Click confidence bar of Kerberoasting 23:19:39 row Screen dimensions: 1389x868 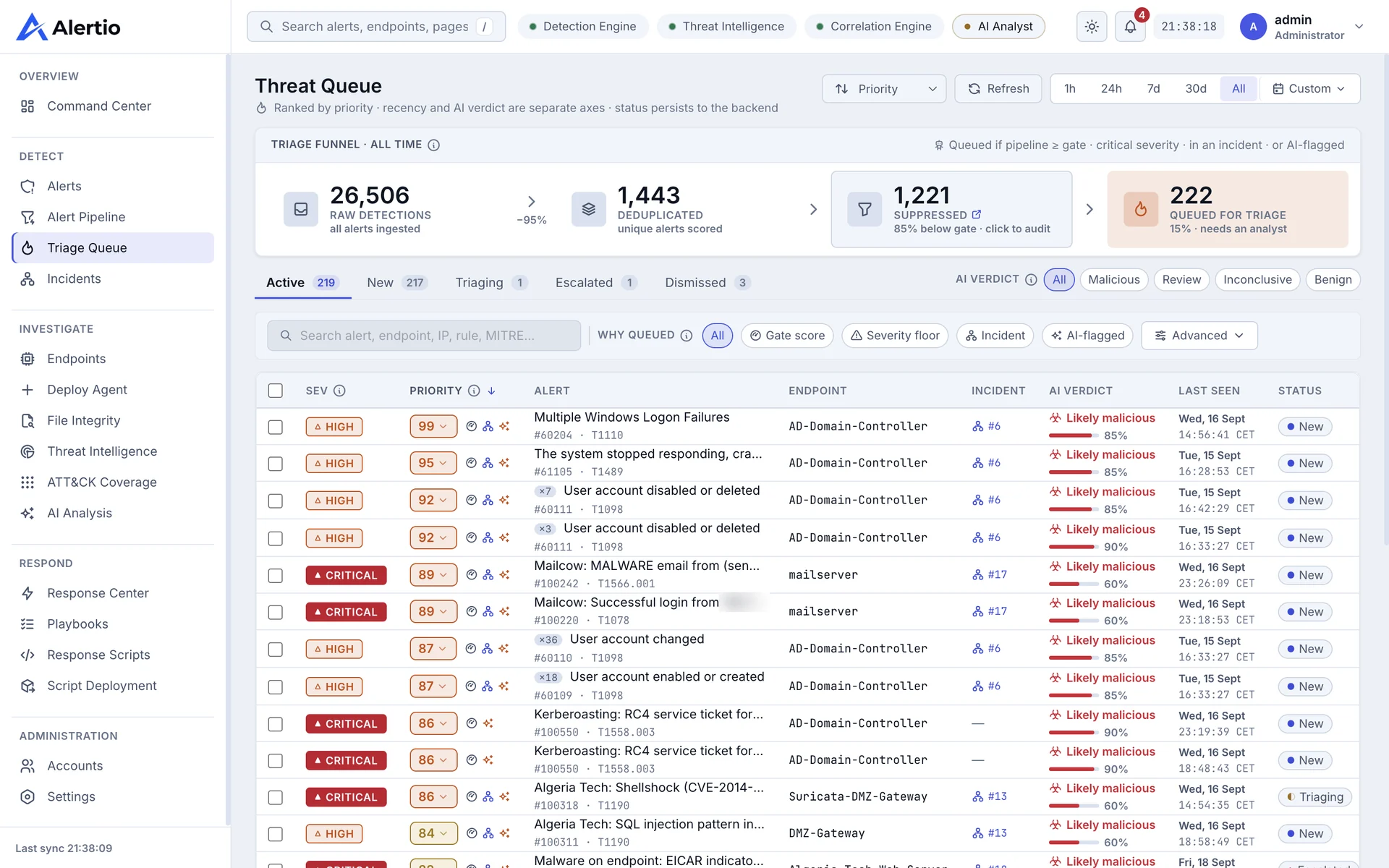pyautogui.click(x=1075, y=733)
